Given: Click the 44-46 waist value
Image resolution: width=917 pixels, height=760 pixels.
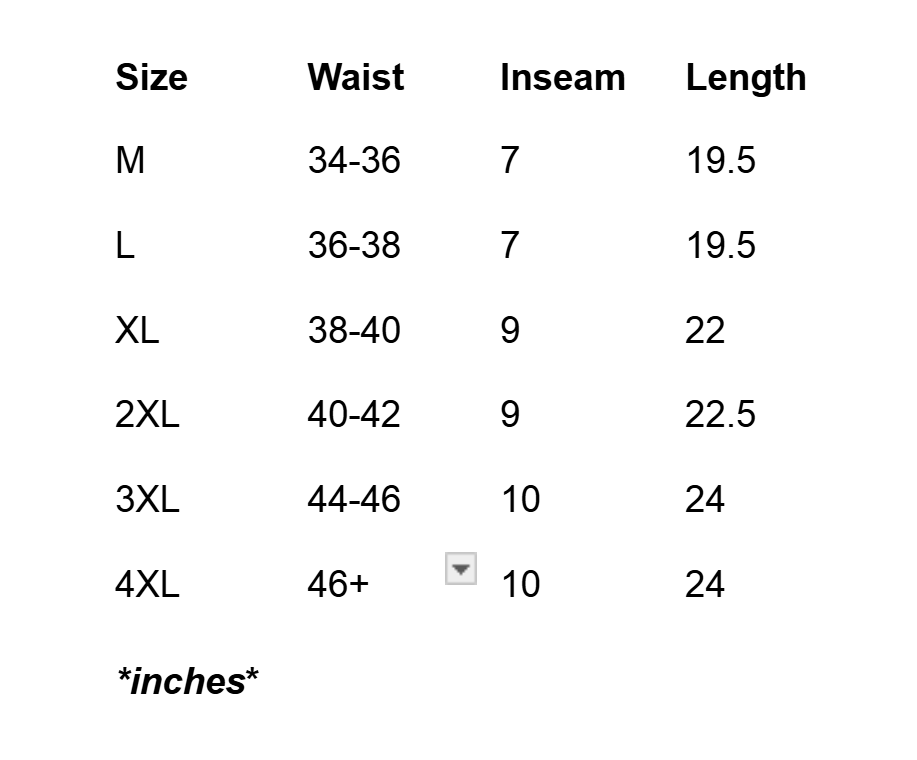Looking at the screenshot, I should (354, 499).
